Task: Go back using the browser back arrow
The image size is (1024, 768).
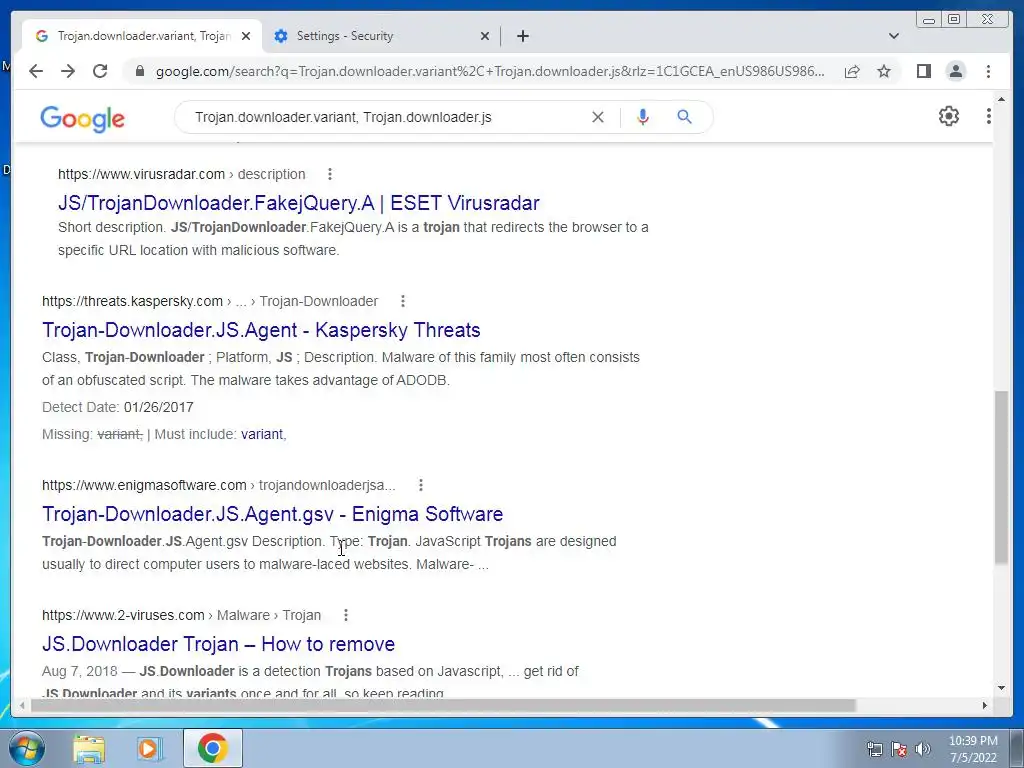Action: click(x=36, y=71)
